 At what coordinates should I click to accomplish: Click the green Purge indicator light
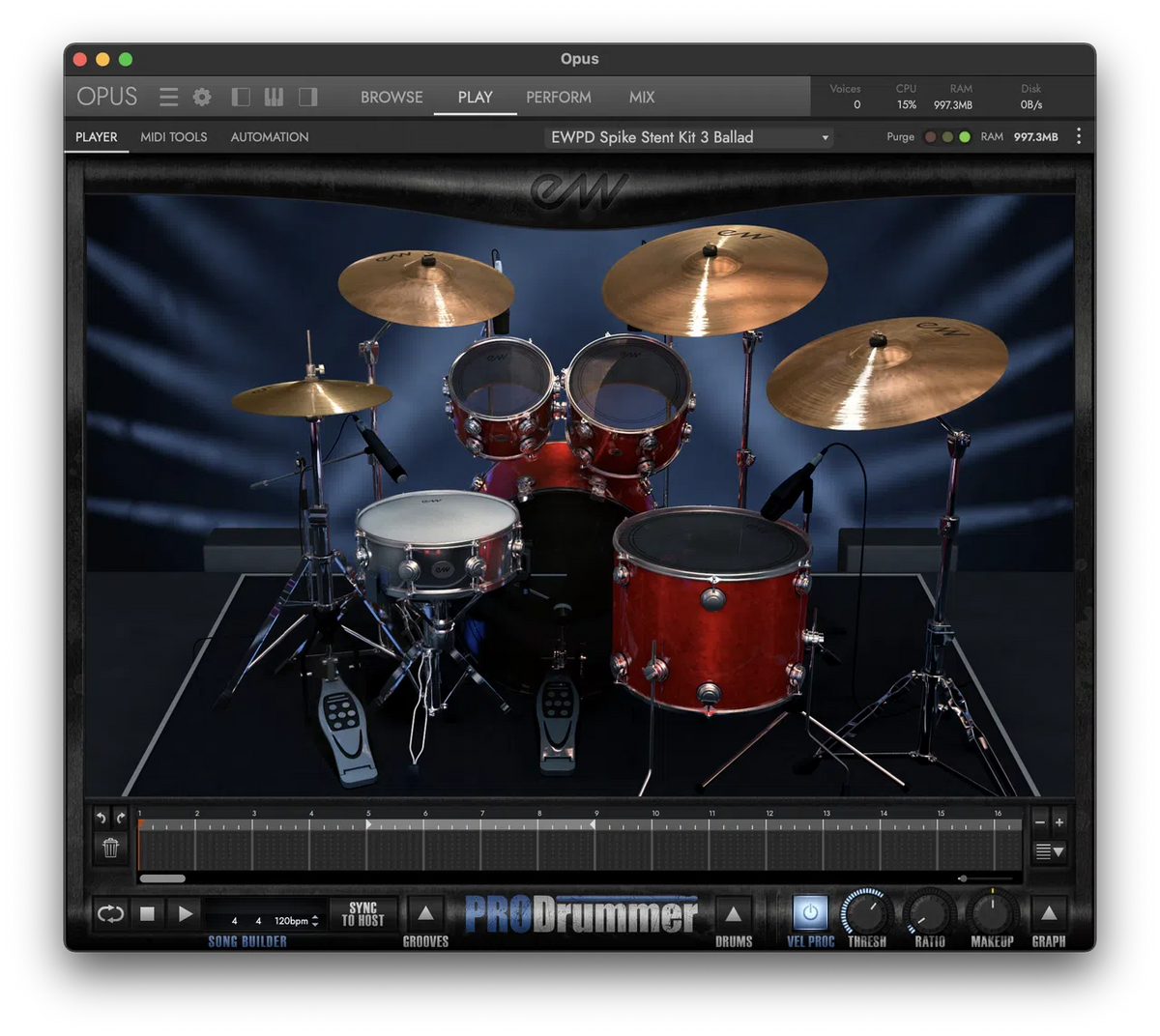[964, 137]
